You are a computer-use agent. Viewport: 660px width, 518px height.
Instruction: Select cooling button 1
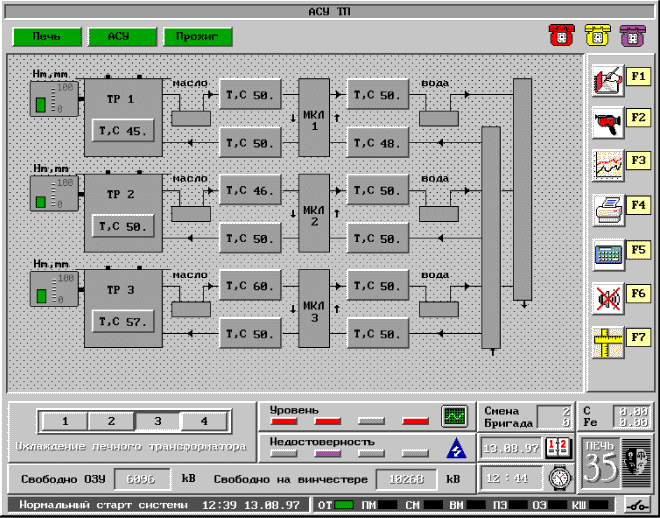tap(64, 422)
